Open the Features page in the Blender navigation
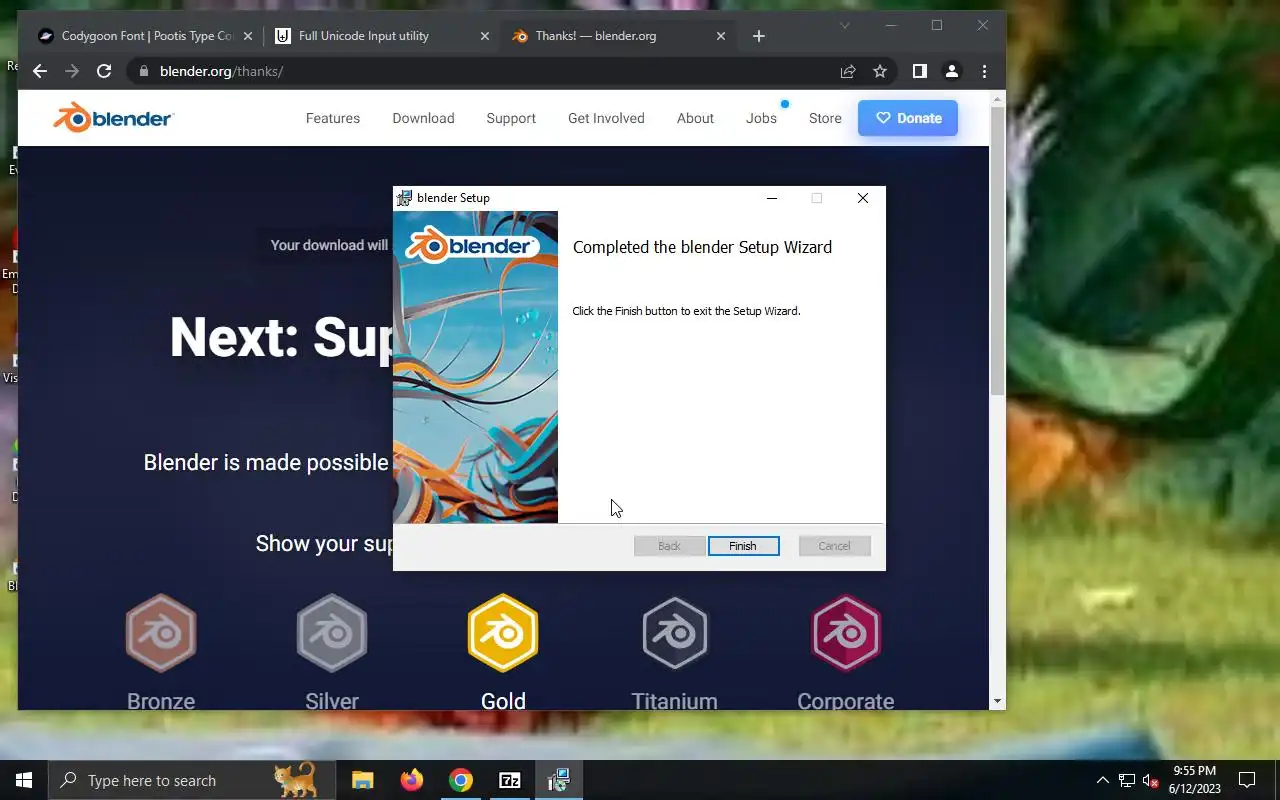 pyautogui.click(x=333, y=118)
